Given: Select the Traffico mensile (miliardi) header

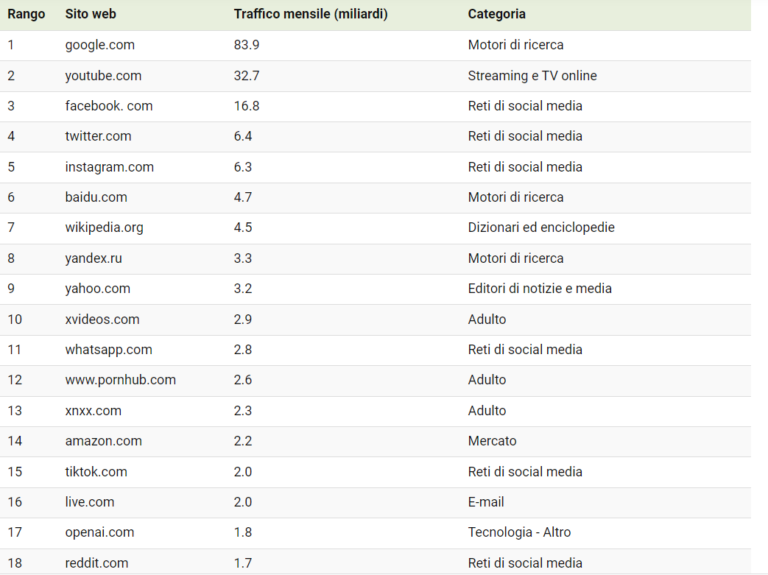Looking at the screenshot, I should (x=311, y=14).
